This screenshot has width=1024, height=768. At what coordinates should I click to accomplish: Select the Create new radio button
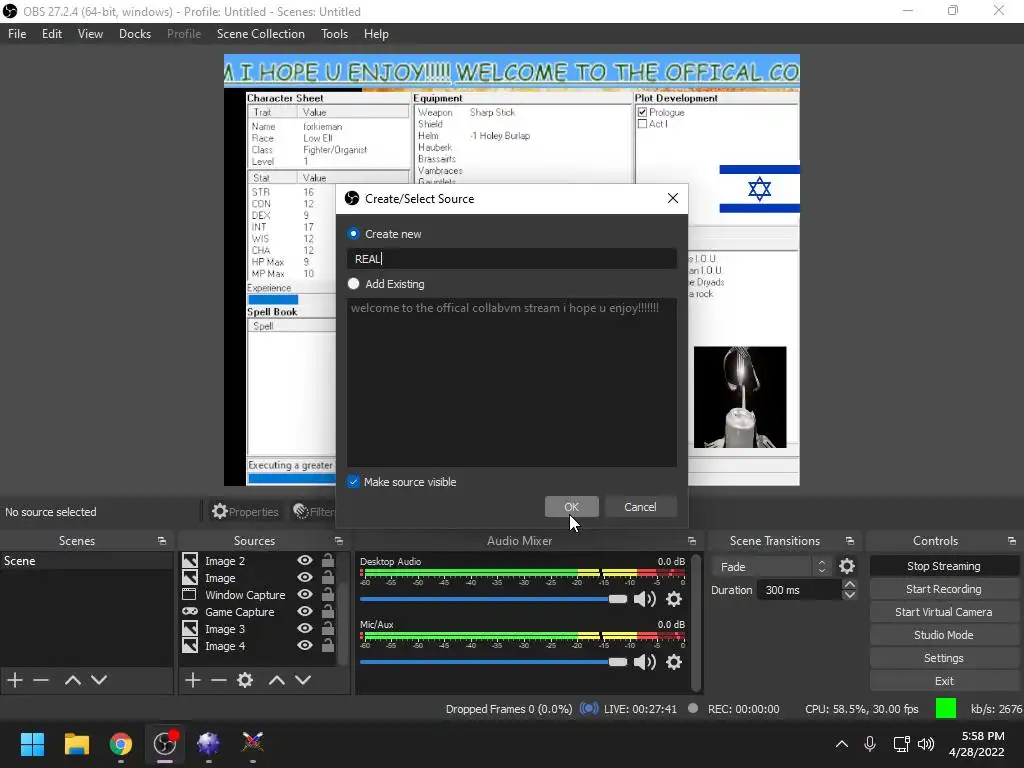[353, 233]
